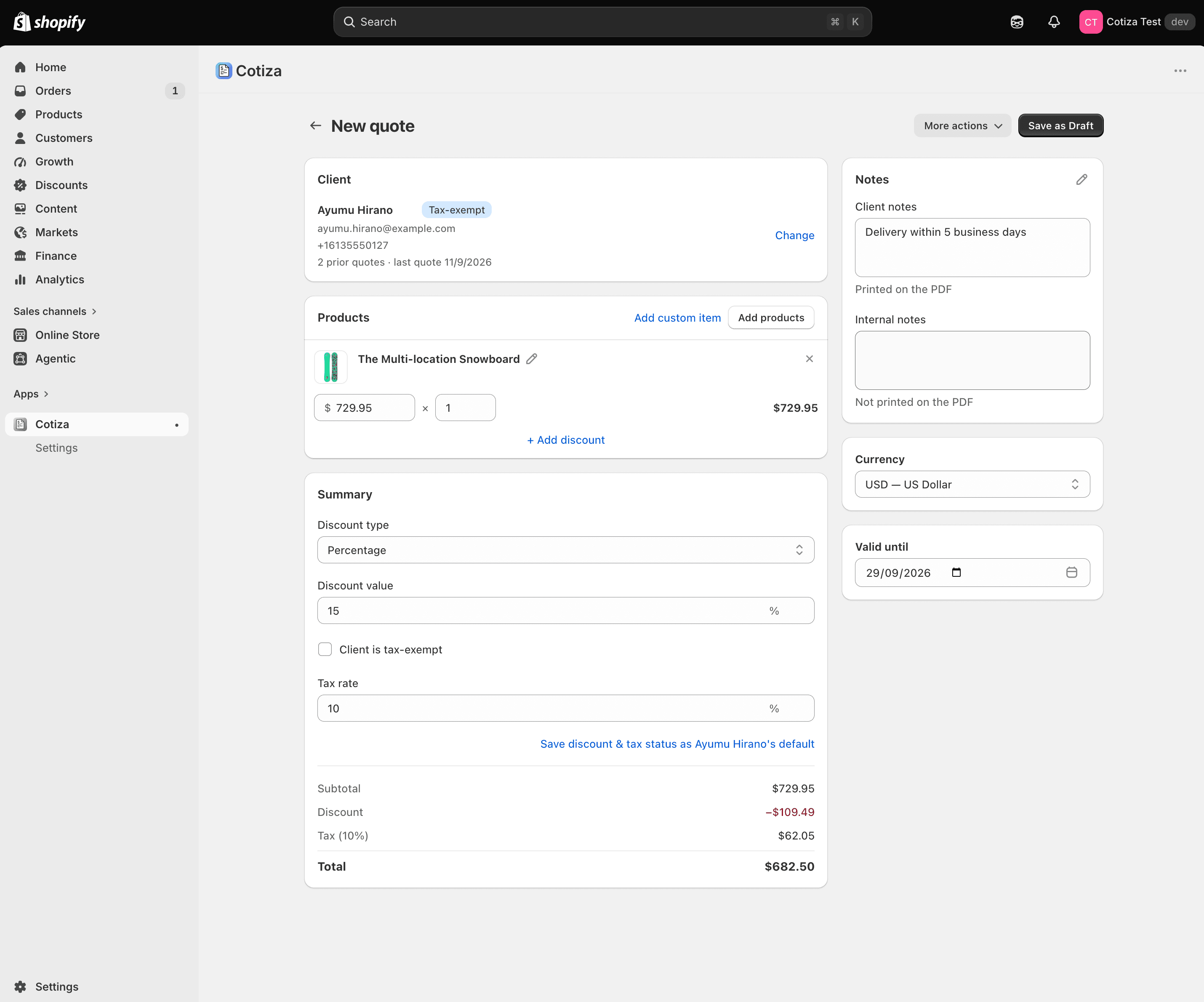Click the dev badge next to Cotiza Test

1179,22
